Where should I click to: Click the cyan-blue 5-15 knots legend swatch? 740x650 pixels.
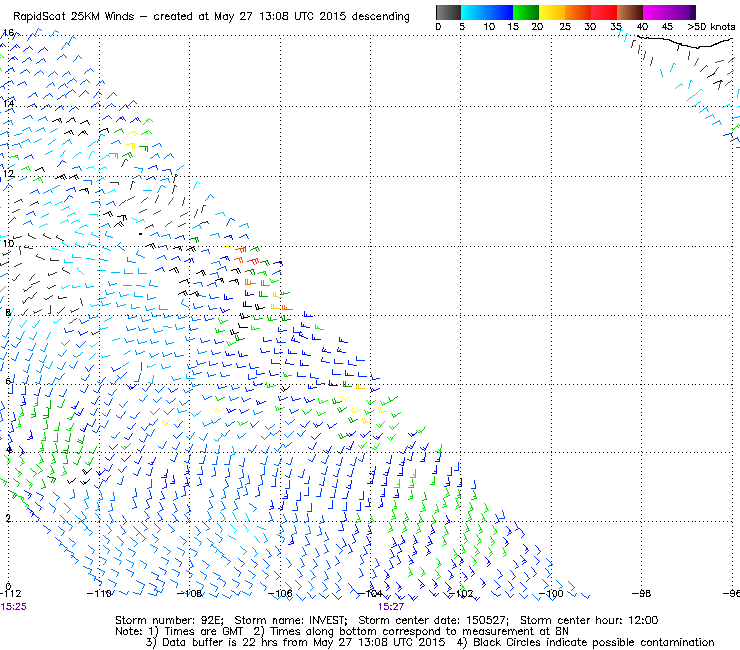[487, 12]
